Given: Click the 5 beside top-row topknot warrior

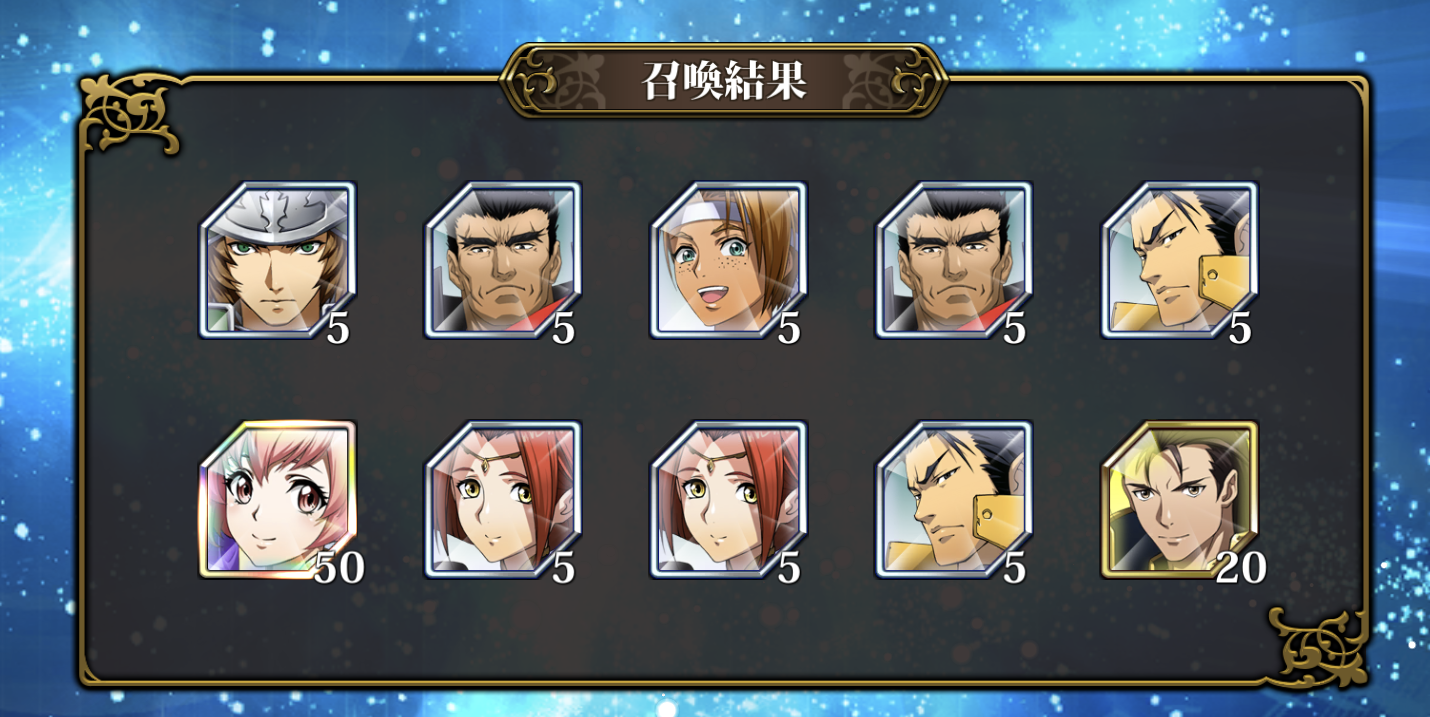Looking at the screenshot, I should (1240, 329).
